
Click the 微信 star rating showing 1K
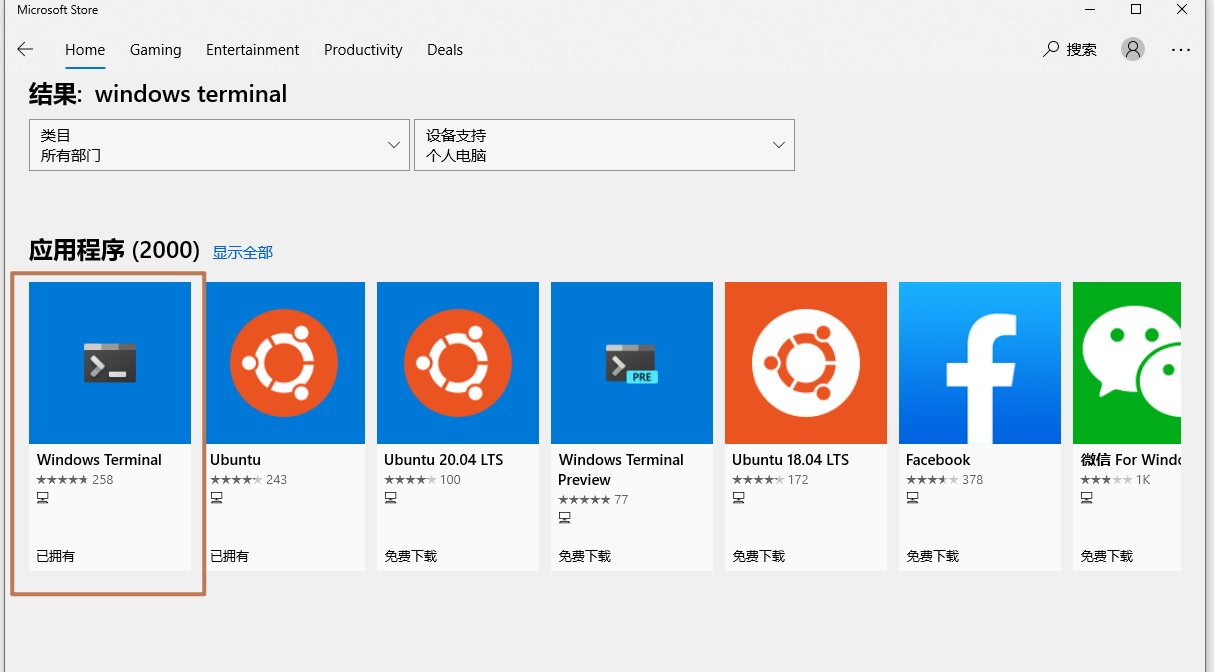pos(1116,480)
